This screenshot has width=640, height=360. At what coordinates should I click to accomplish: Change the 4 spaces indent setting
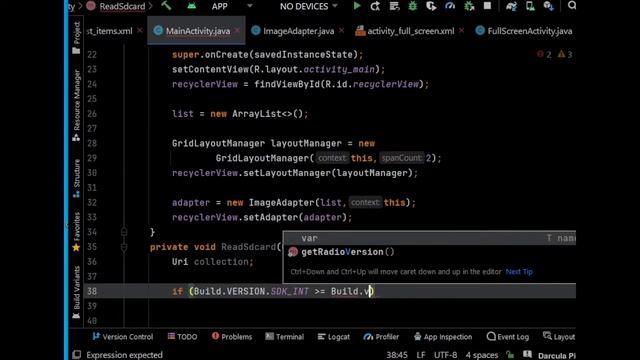point(482,355)
